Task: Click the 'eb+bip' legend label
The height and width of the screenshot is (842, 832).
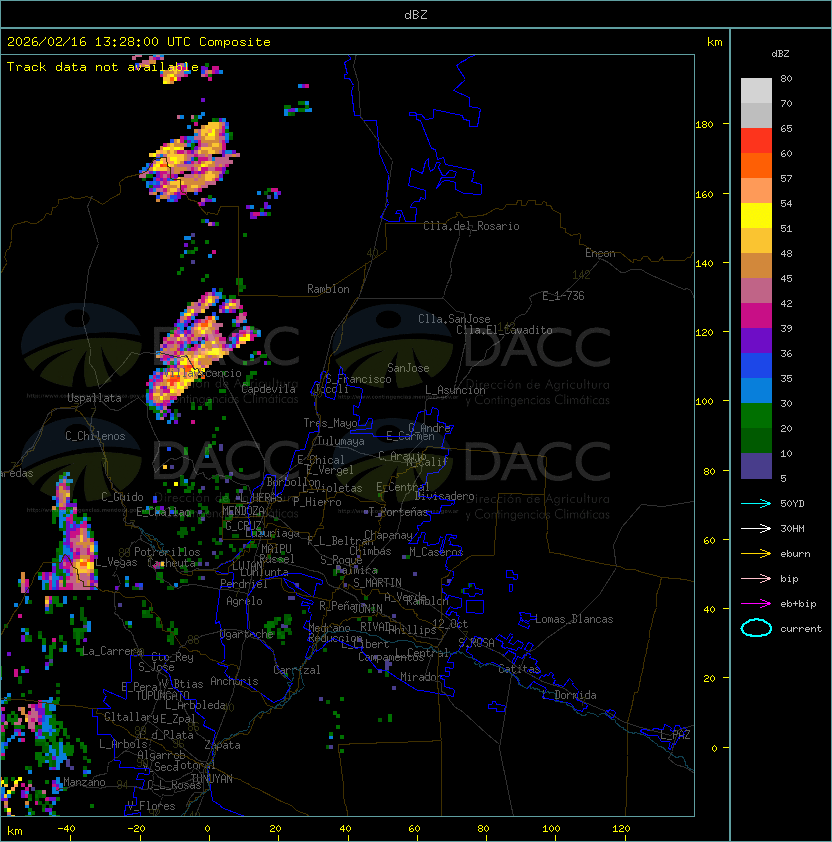Action: click(798, 604)
